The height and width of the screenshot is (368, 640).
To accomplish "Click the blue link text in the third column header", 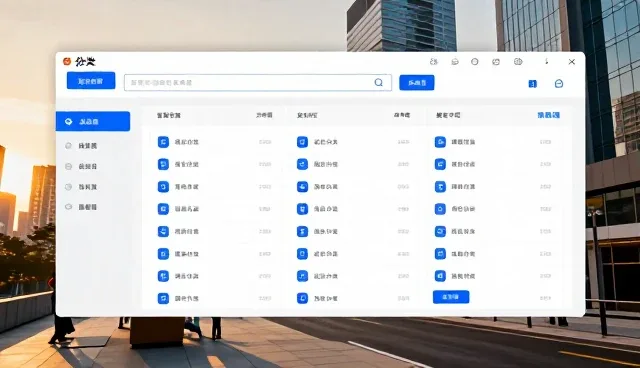I will [549, 115].
